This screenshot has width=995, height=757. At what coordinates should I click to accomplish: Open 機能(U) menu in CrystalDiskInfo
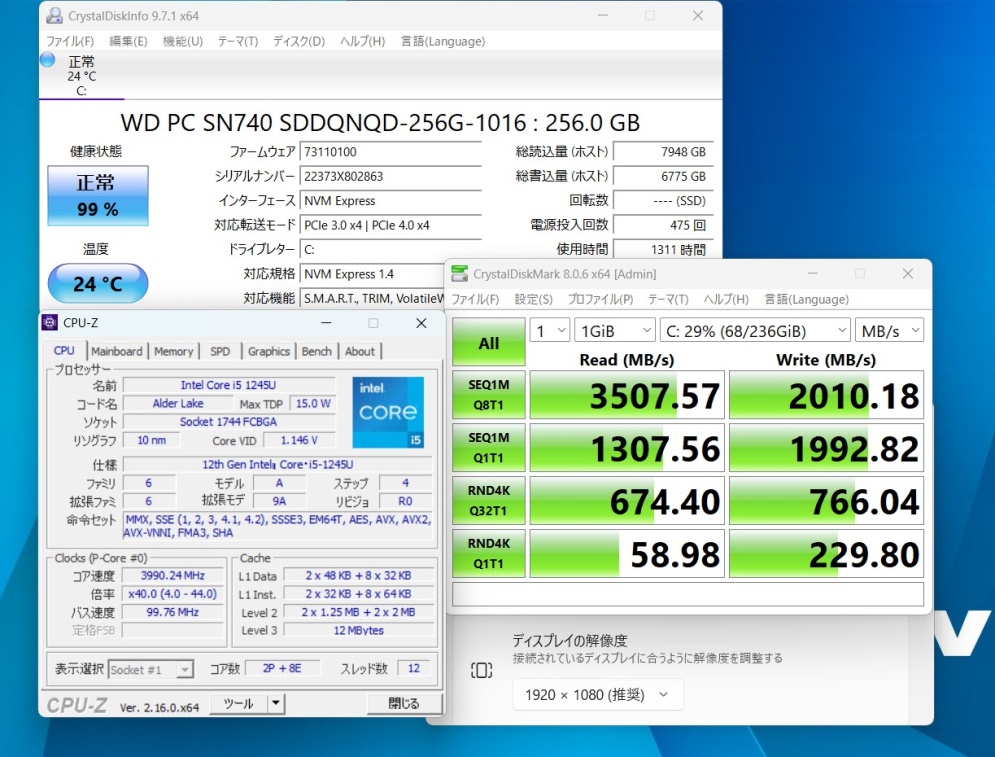coord(182,41)
